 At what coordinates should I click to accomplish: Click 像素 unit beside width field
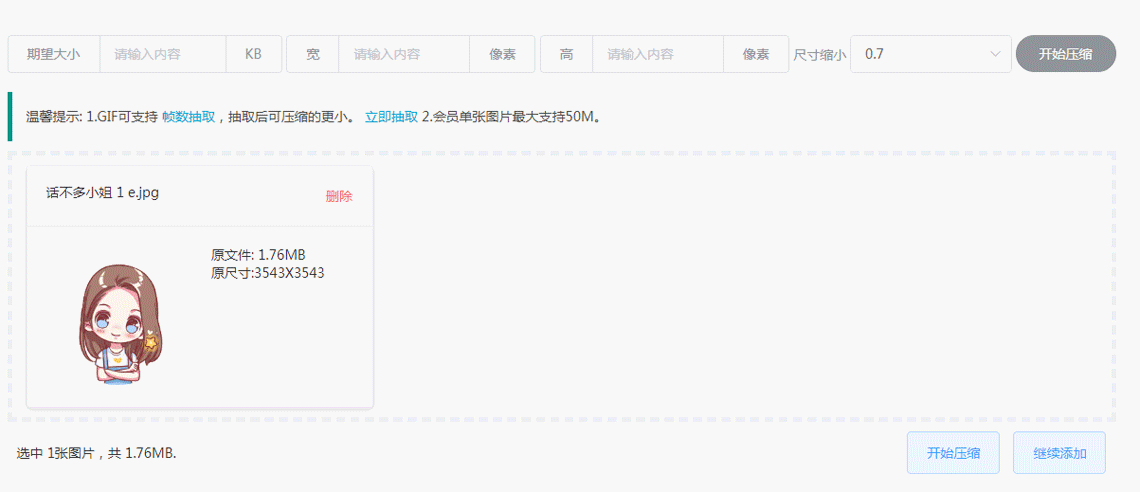click(x=502, y=54)
